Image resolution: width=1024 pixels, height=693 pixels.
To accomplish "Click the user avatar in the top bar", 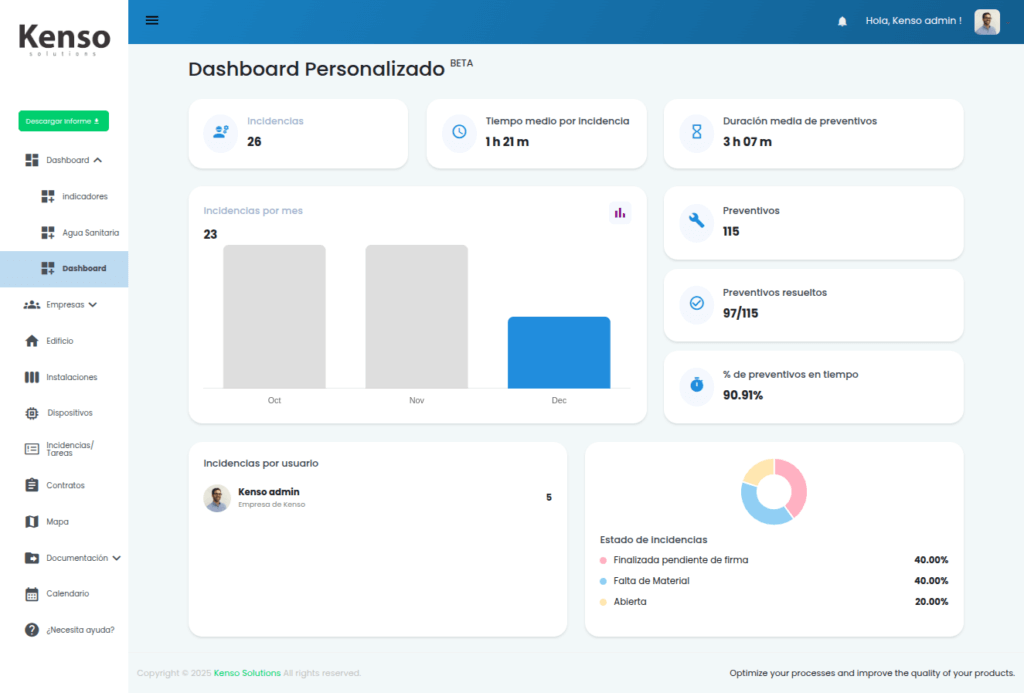I will coord(986,22).
